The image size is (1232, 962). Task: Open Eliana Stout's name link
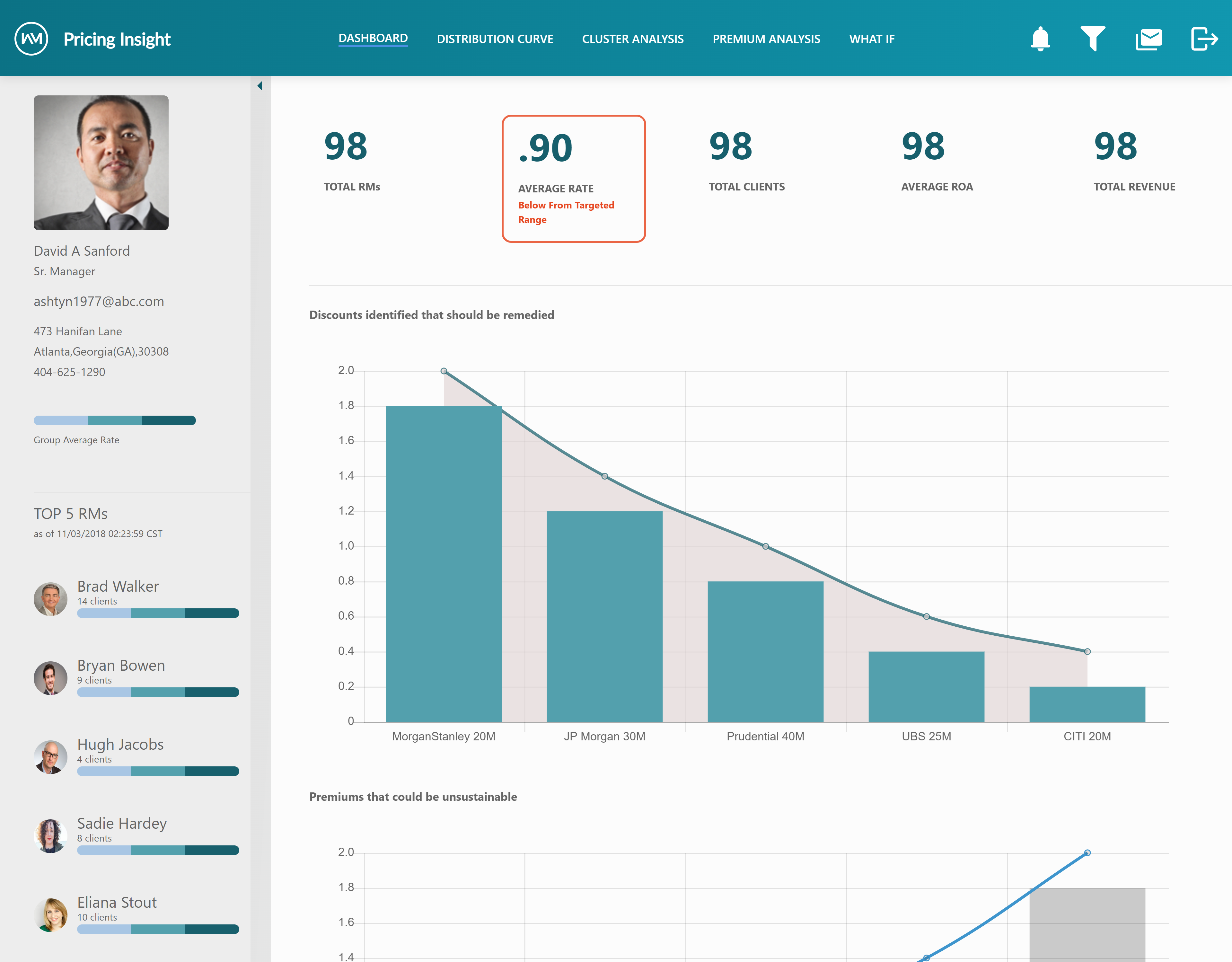pos(117,902)
